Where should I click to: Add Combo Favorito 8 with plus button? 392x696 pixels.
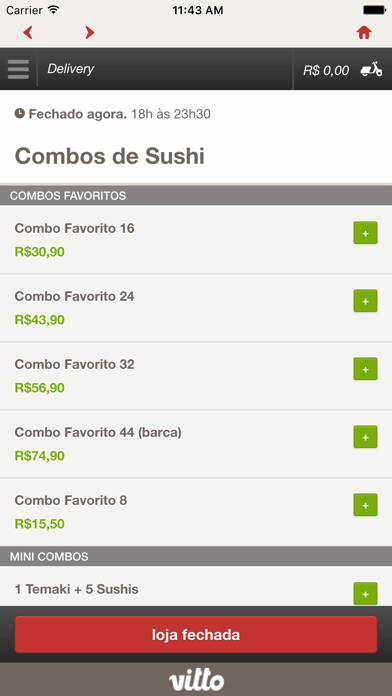tap(365, 505)
